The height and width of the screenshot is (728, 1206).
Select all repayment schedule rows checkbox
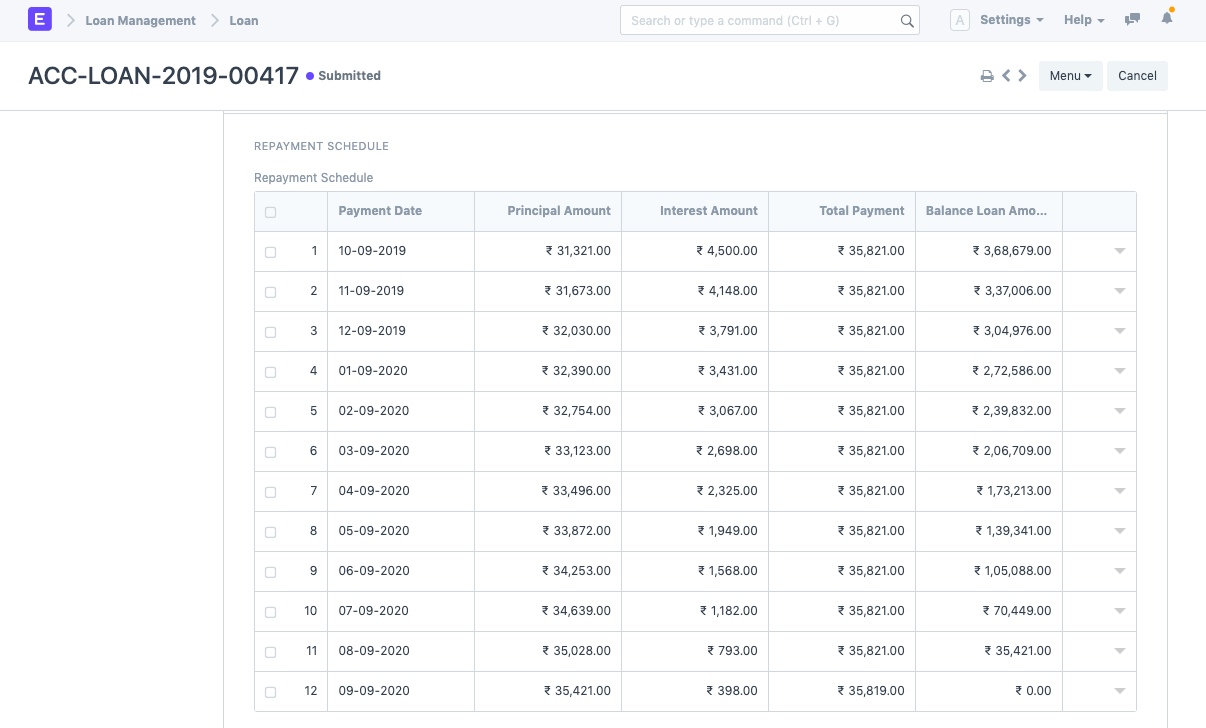coord(269,211)
